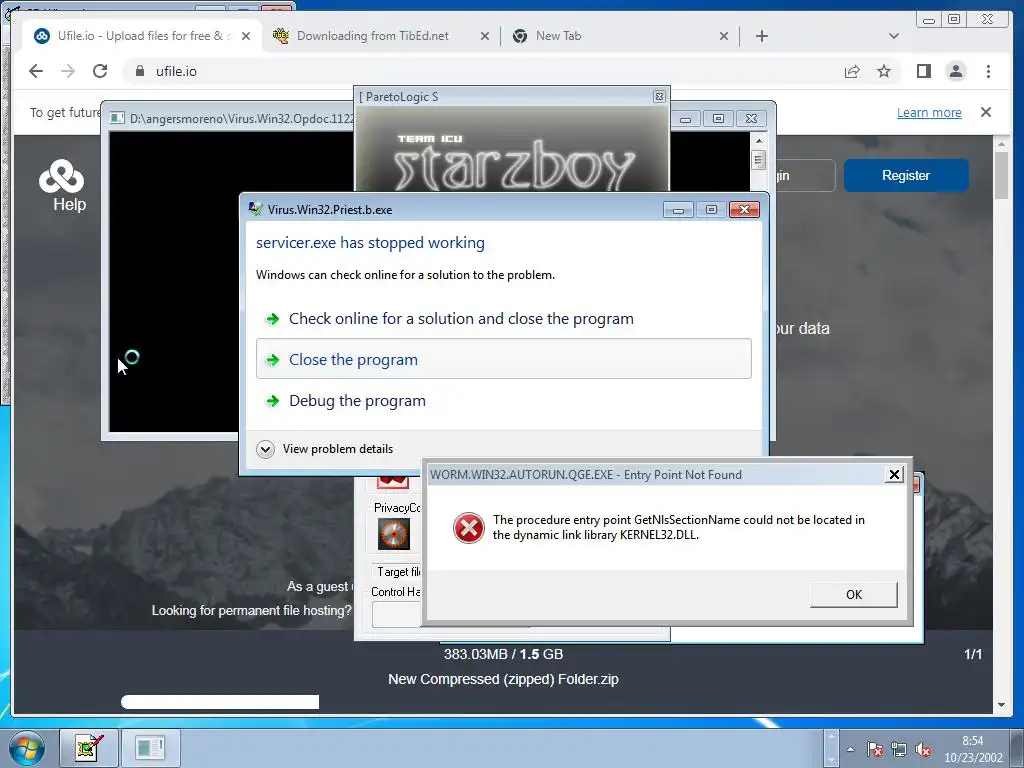Open the Chrome three-dot menu

click(988, 71)
